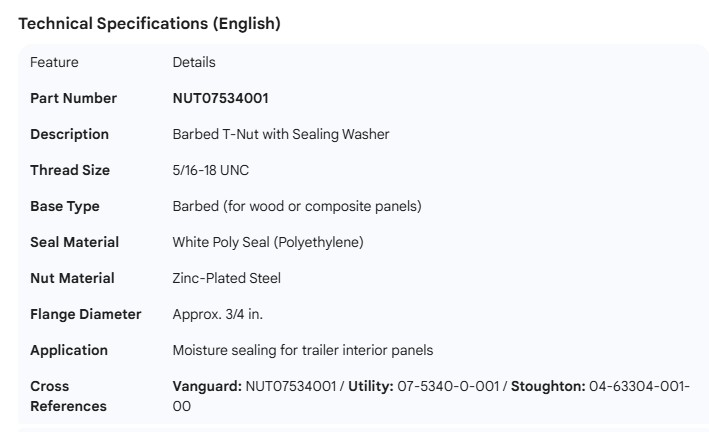Viewport: 709px width, 432px height.
Task: Click the Technical Specifications (English) heading
Action: [149, 24]
